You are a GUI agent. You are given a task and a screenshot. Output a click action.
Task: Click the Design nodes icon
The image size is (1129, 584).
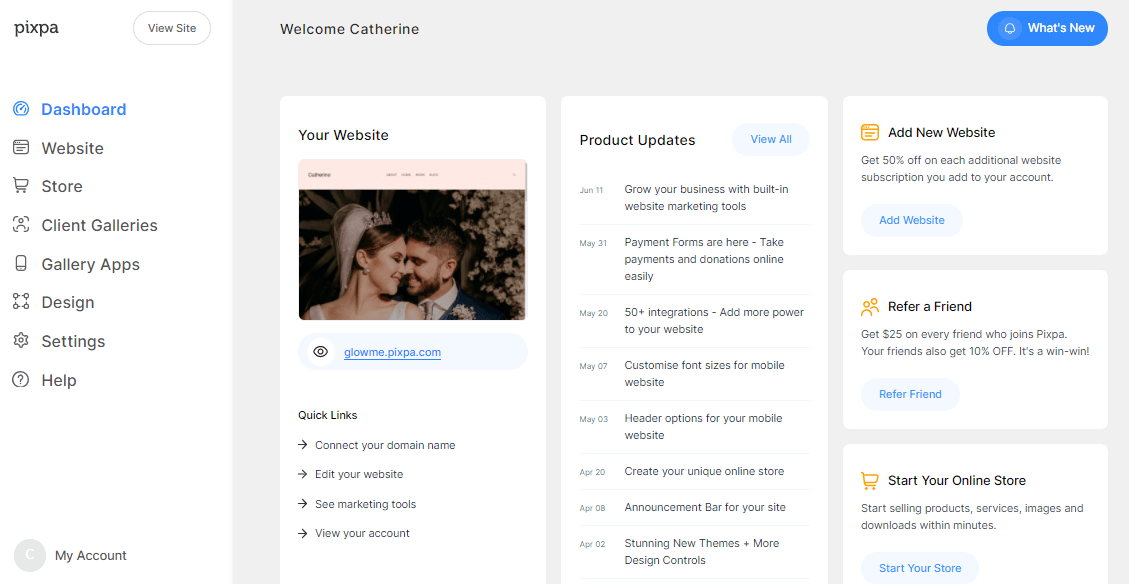coord(21,302)
